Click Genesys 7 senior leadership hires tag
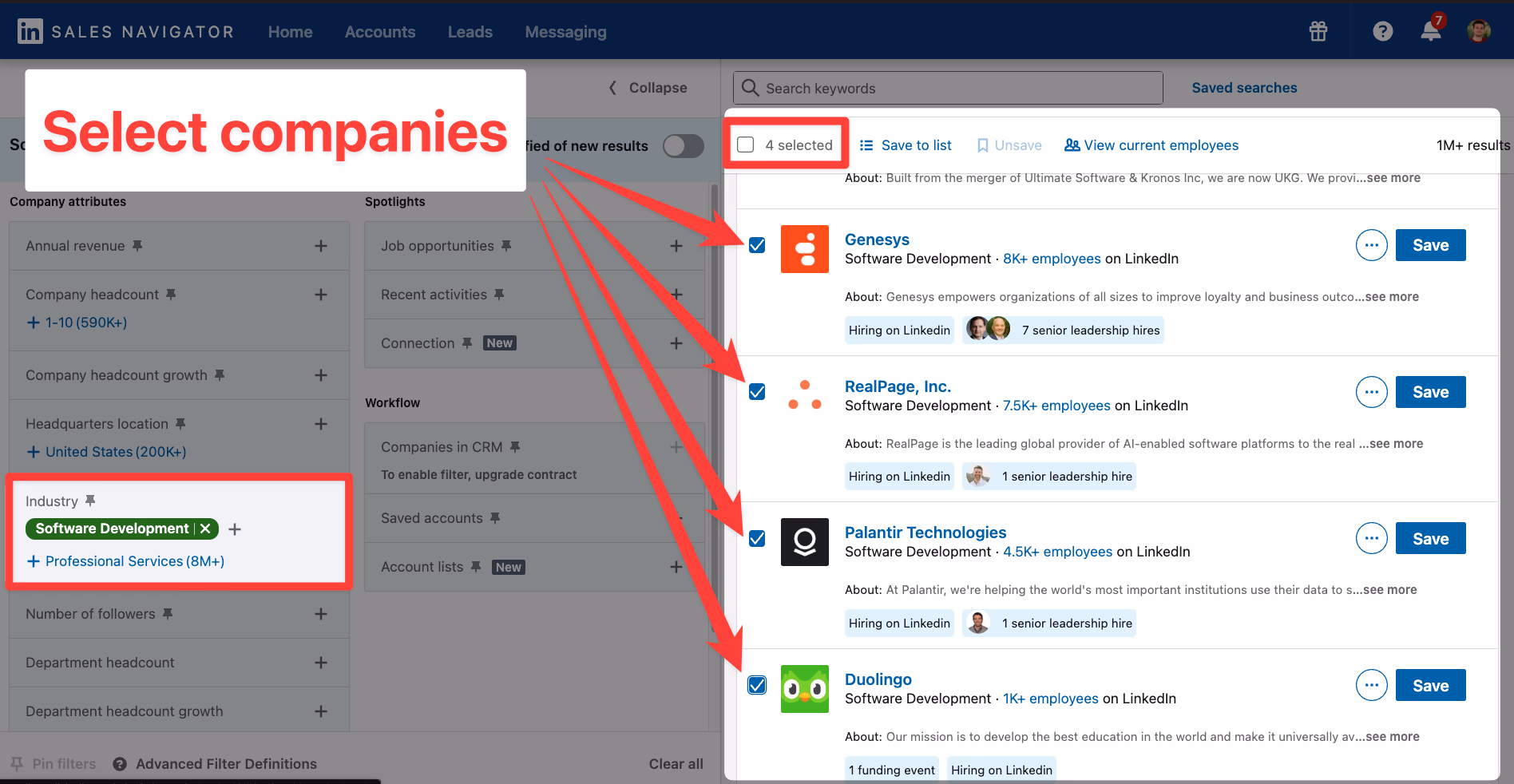This screenshot has height=784, width=1514. click(x=1063, y=330)
